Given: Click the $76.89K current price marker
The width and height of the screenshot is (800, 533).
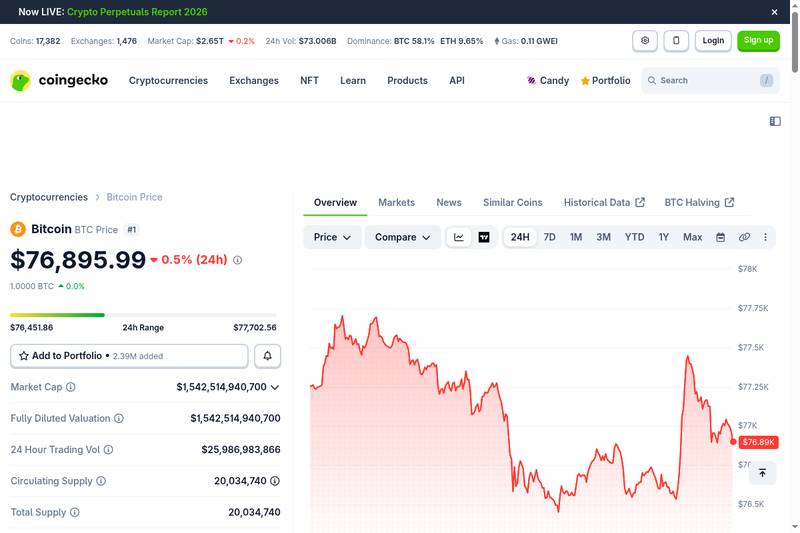Looking at the screenshot, I should (758, 442).
